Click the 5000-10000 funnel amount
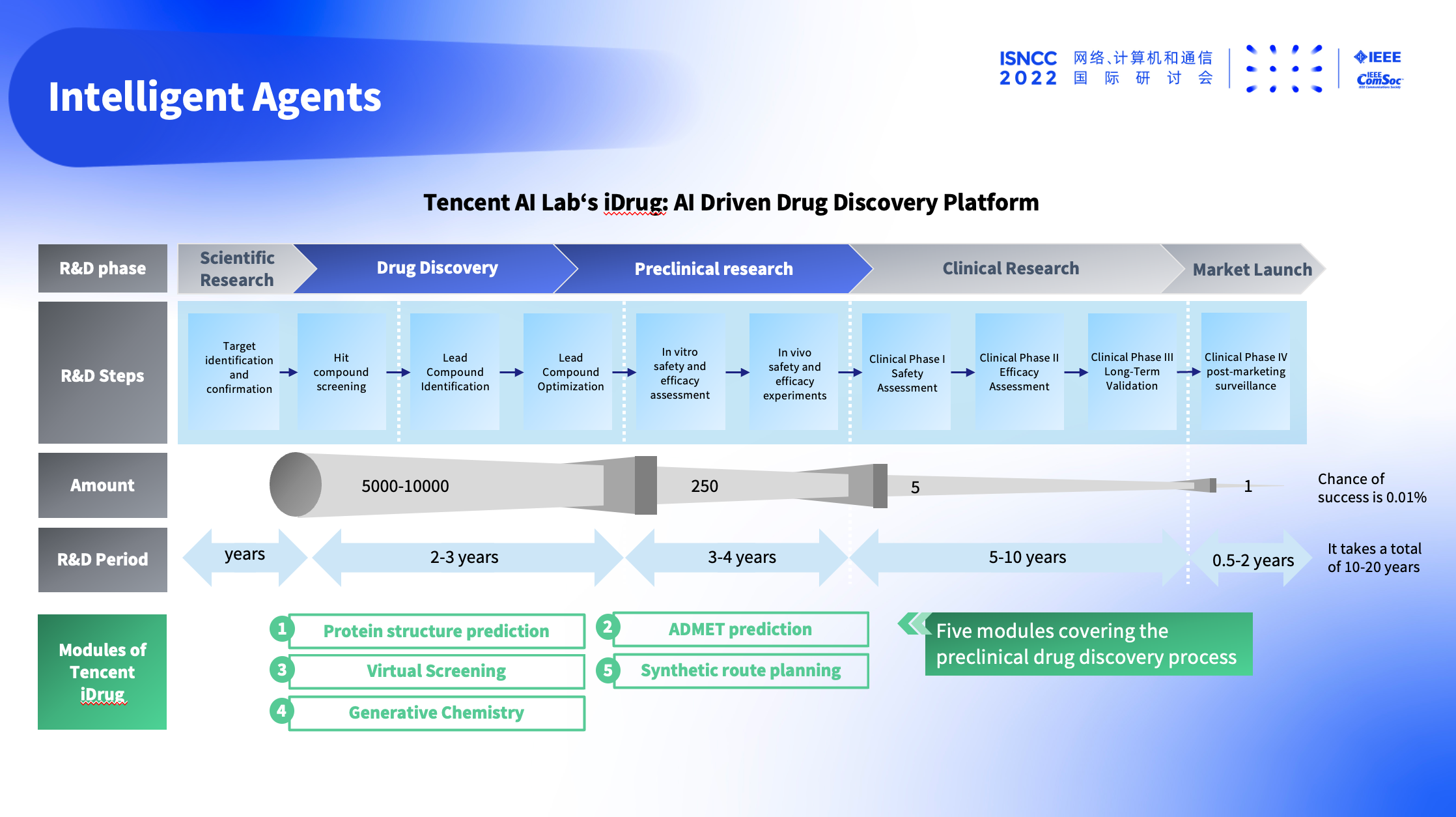1456x817 pixels. coord(405,486)
